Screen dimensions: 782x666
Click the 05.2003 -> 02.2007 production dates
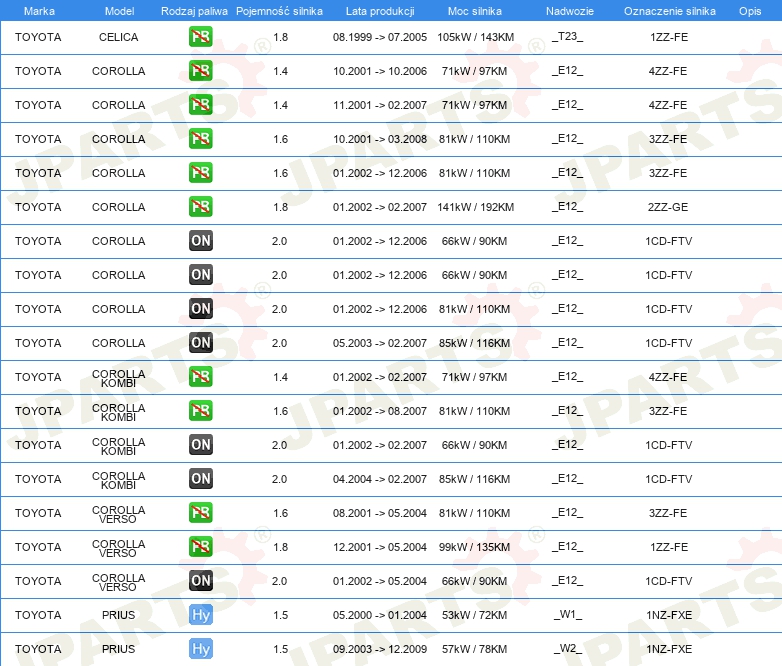pos(380,343)
